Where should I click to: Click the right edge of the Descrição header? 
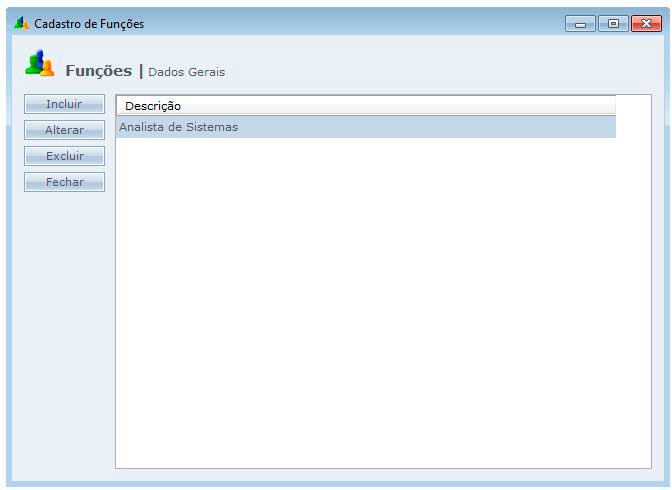pos(614,106)
